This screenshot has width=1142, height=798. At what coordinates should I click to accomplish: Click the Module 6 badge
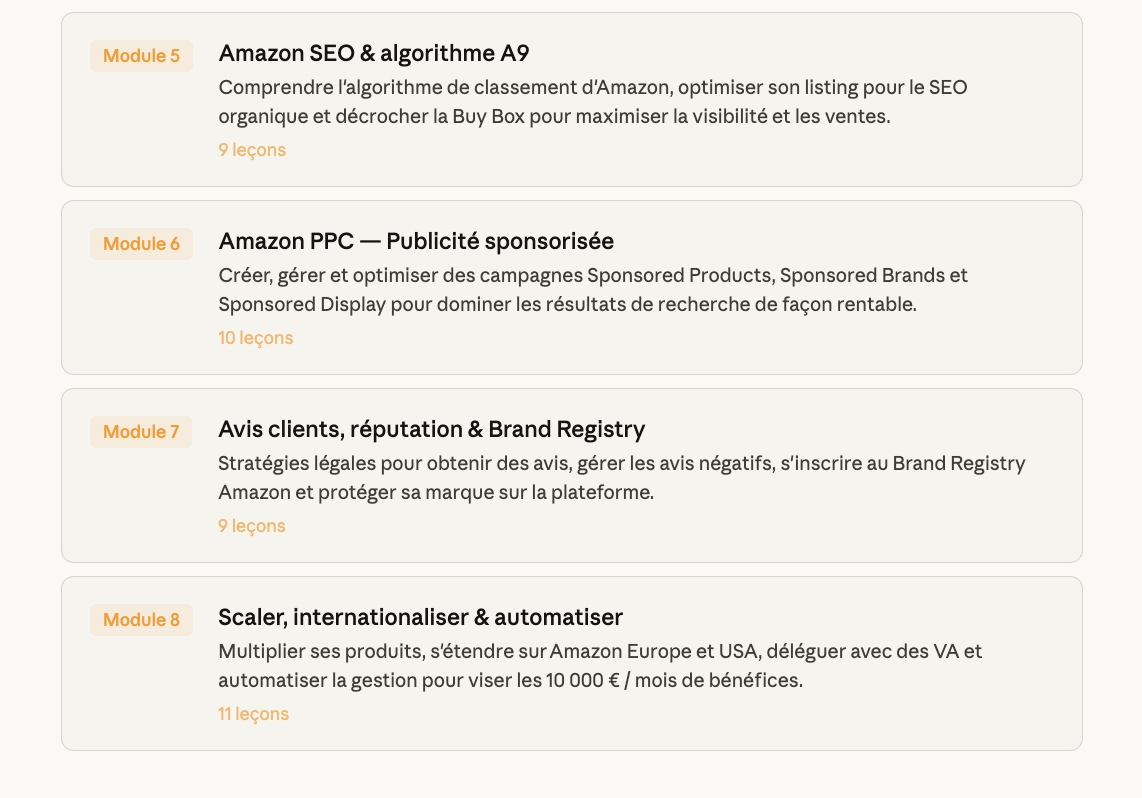point(141,244)
